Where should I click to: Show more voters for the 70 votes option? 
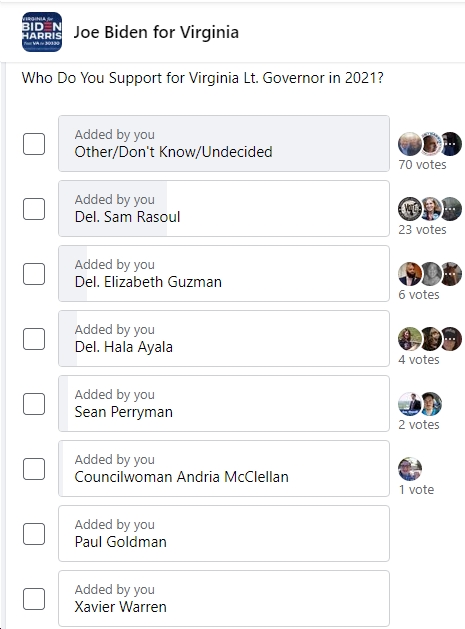tap(451, 144)
